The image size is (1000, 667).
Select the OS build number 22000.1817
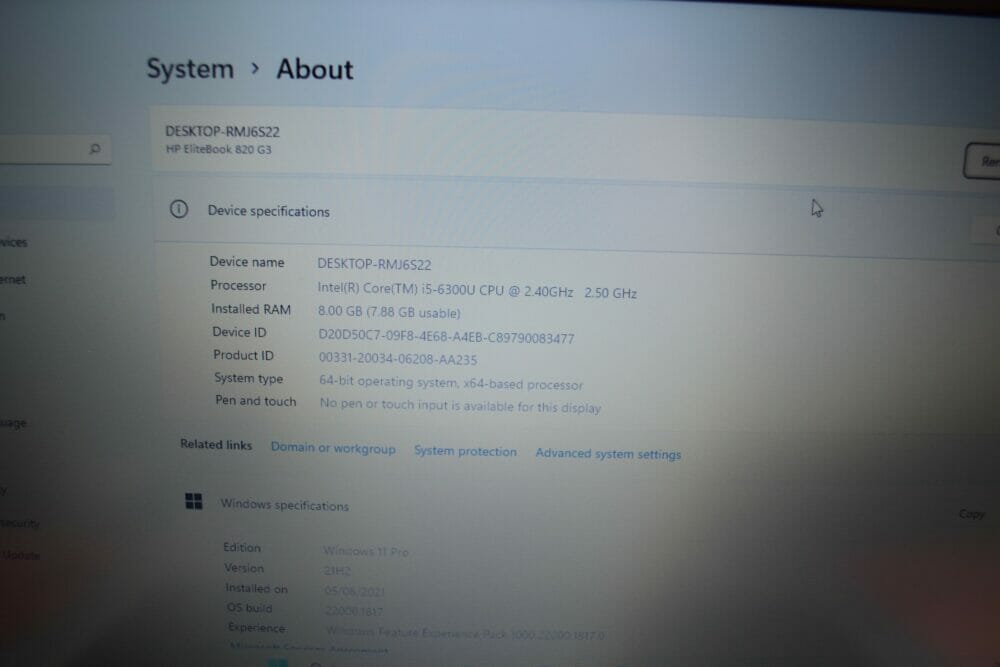tap(354, 611)
